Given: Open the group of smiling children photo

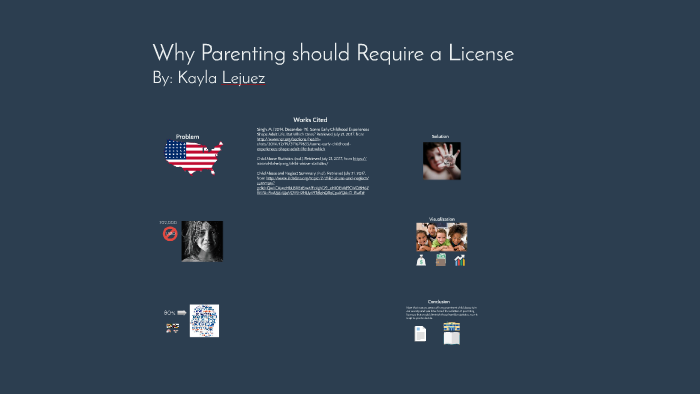Looking at the screenshot, I should 442,237.
